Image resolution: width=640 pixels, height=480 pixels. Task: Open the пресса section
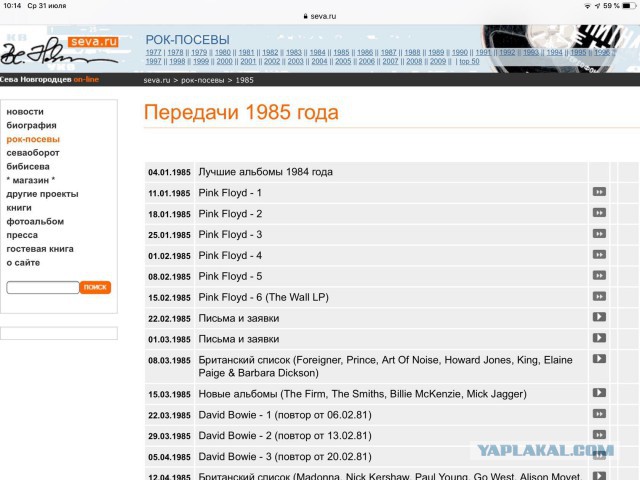click(x=22, y=235)
